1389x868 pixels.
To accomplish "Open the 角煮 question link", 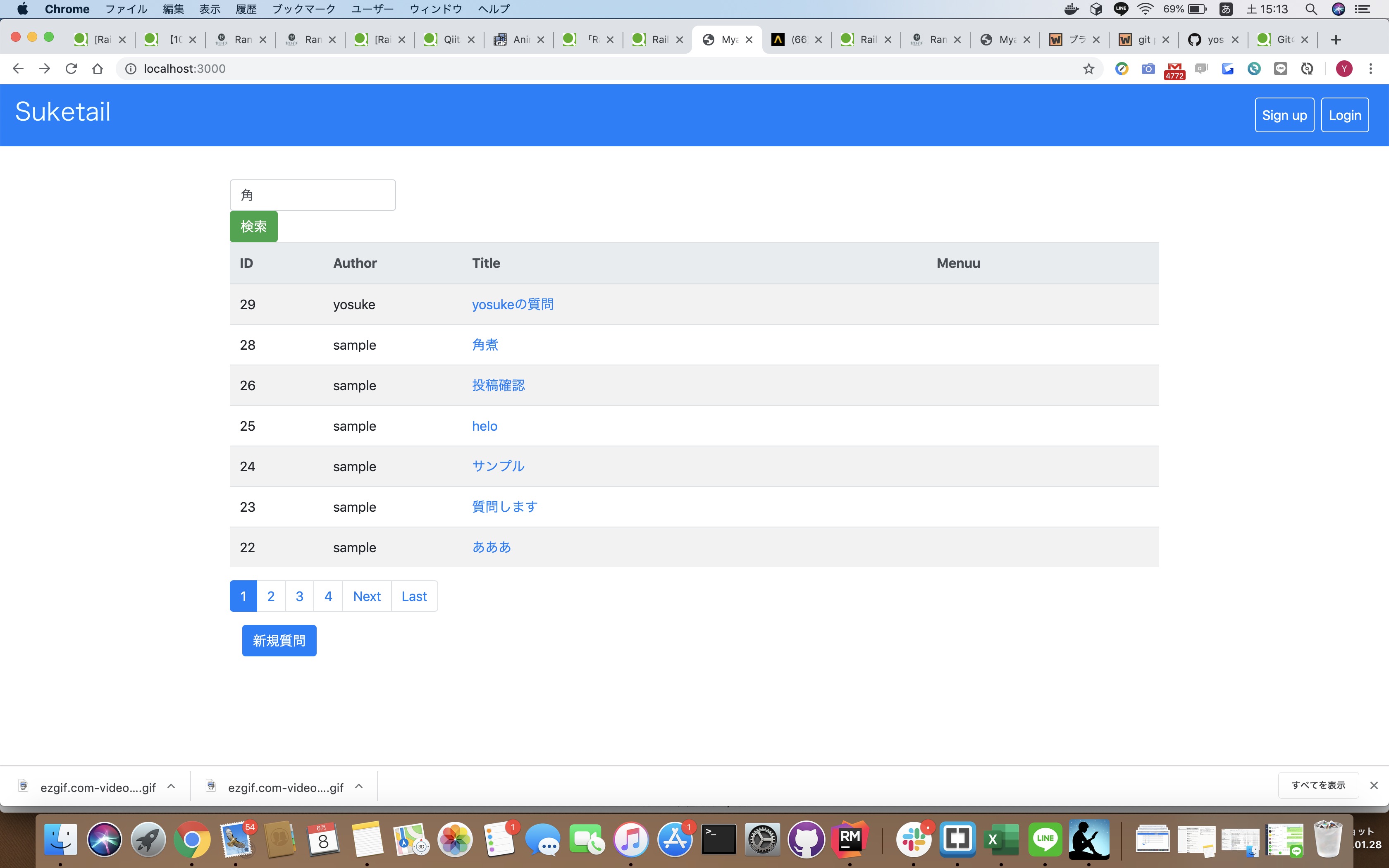I will [x=485, y=345].
